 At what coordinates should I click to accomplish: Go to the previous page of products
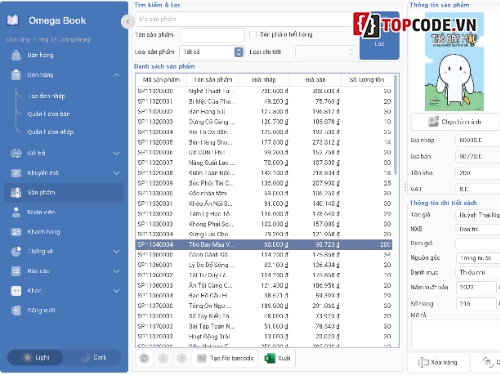click(x=163, y=358)
